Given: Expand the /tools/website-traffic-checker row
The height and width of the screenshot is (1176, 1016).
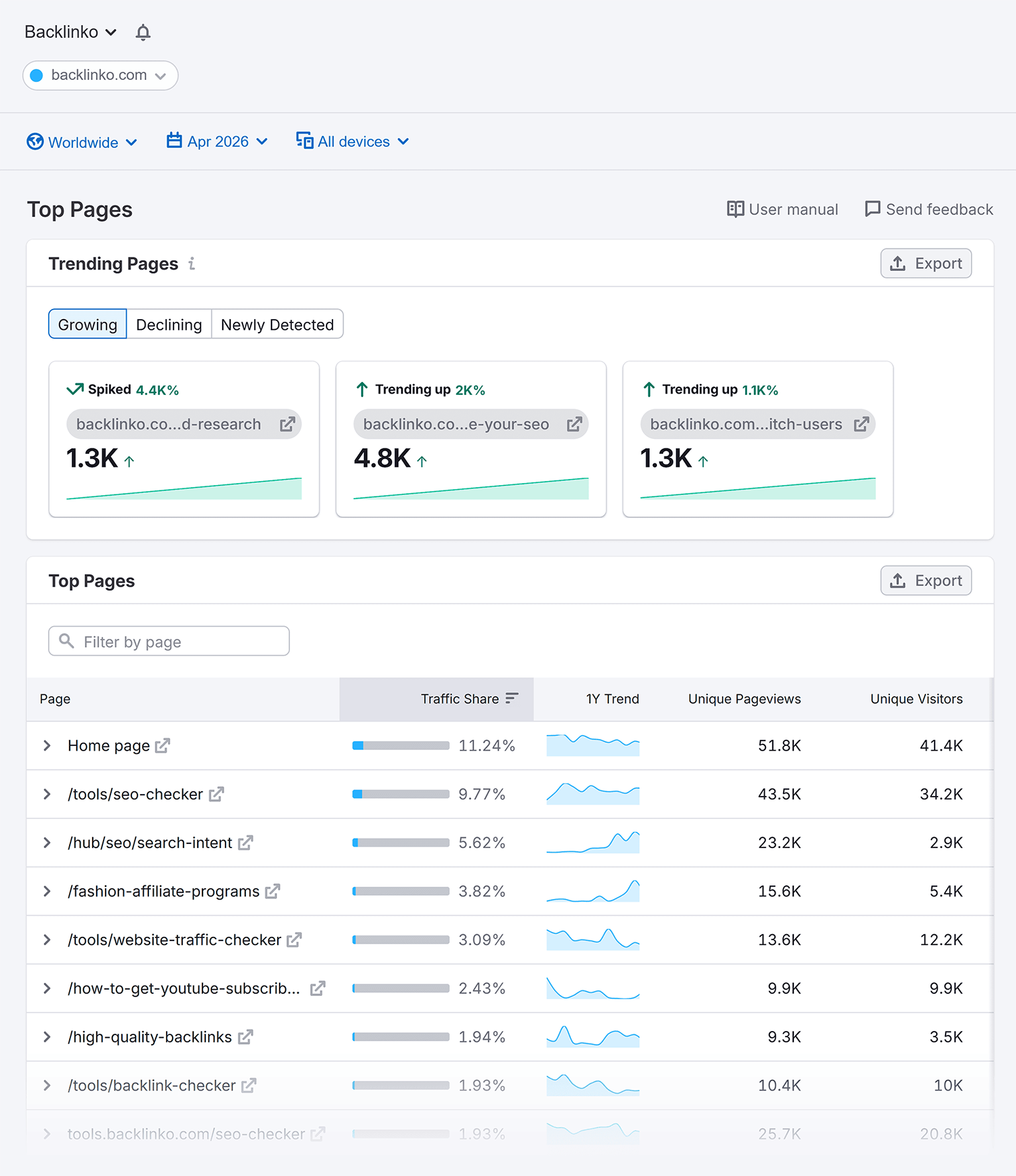Looking at the screenshot, I should (x=47, y=940).
